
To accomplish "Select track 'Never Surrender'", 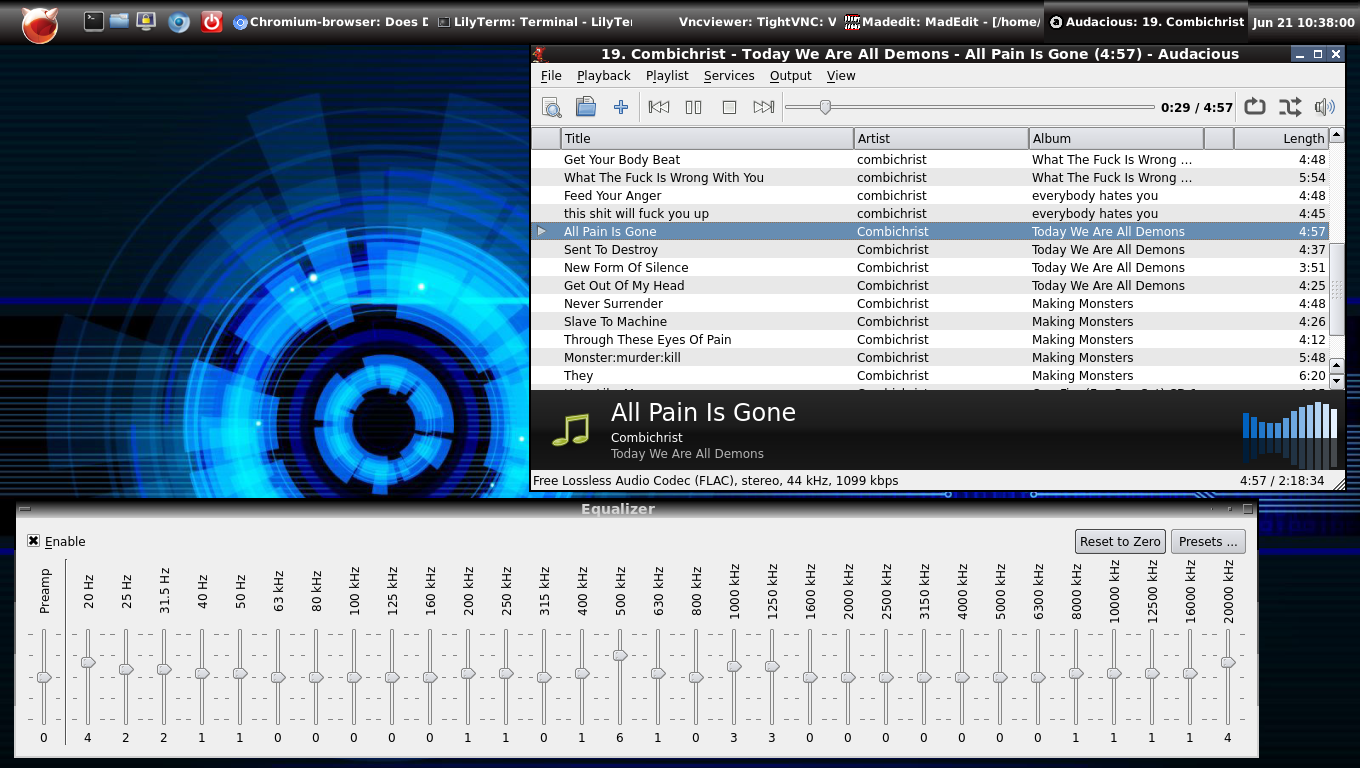I will (x=929, y=304).
